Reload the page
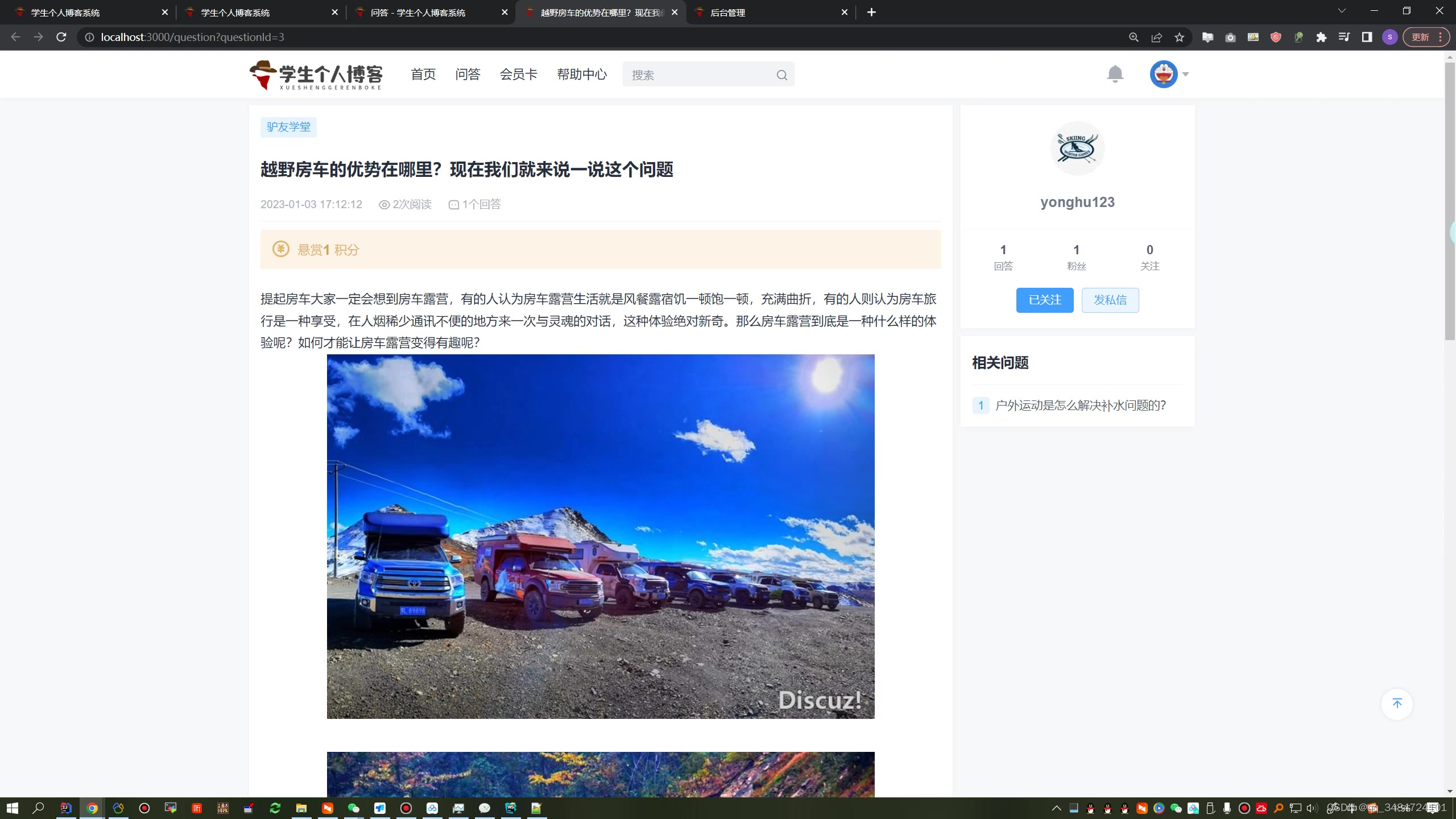This screenshot has width=1456, height=819. pyautogui.click(x=61, y=38)
